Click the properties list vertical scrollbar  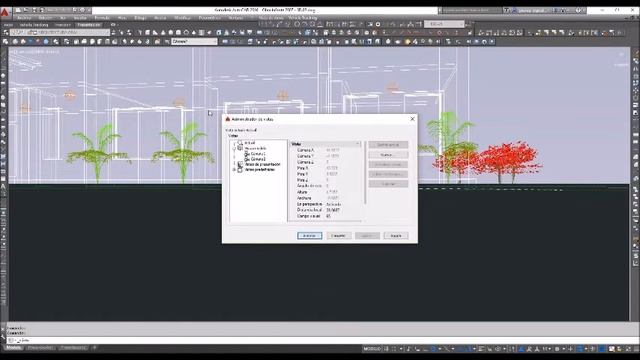click(364, 173)
